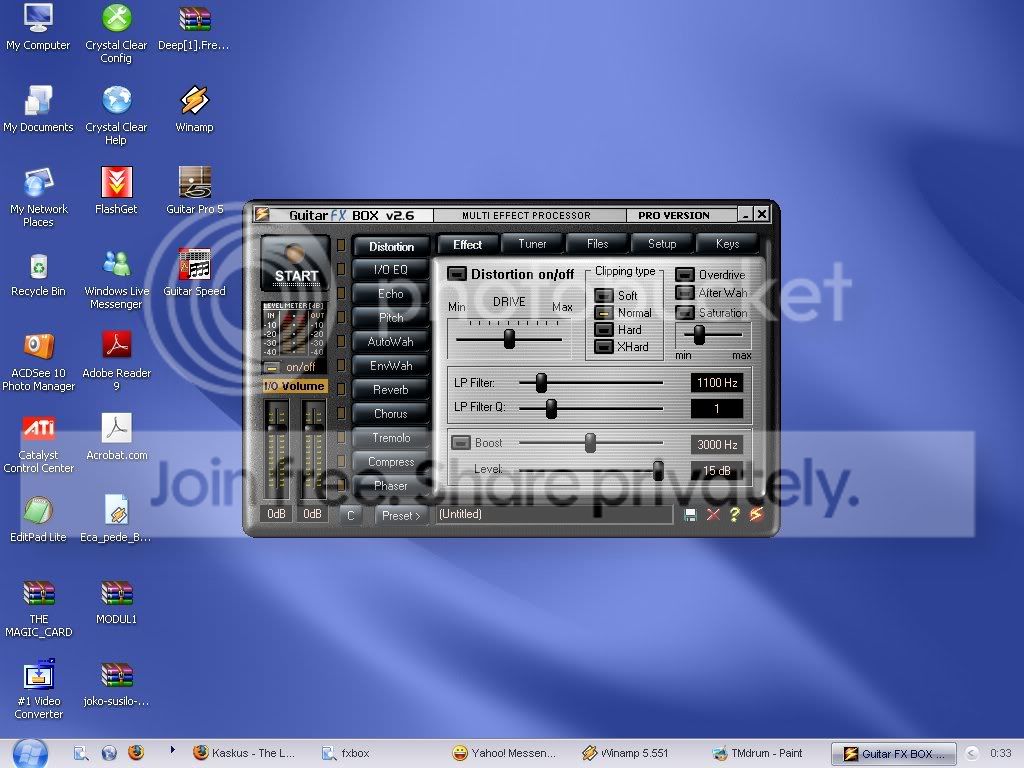The width and height of the screenshot is (1024, 768).
Task: Select the EditPad Lite icon
Action: (x=38, y=519)
